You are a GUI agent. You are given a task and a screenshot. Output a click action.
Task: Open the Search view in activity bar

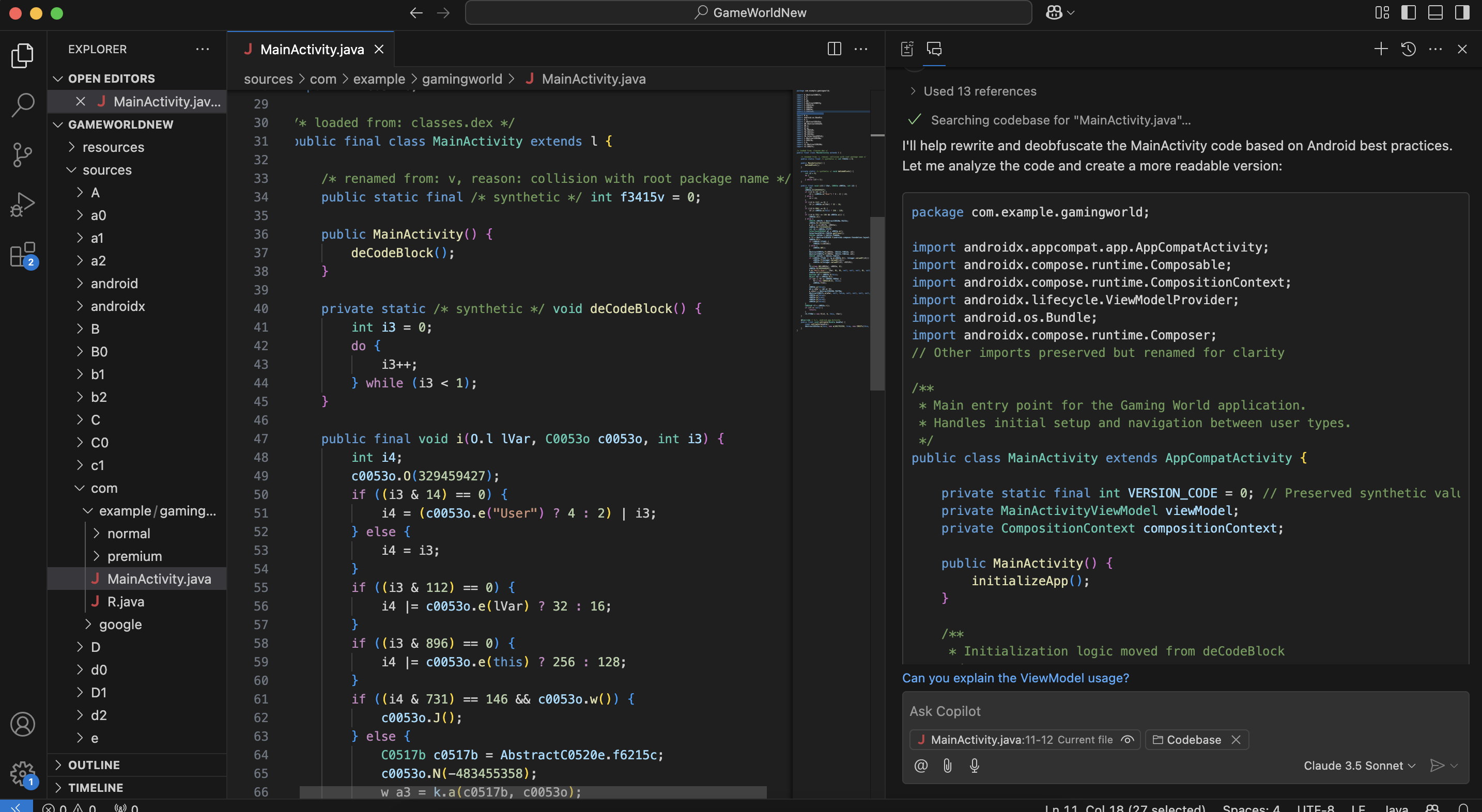(23, 105)
